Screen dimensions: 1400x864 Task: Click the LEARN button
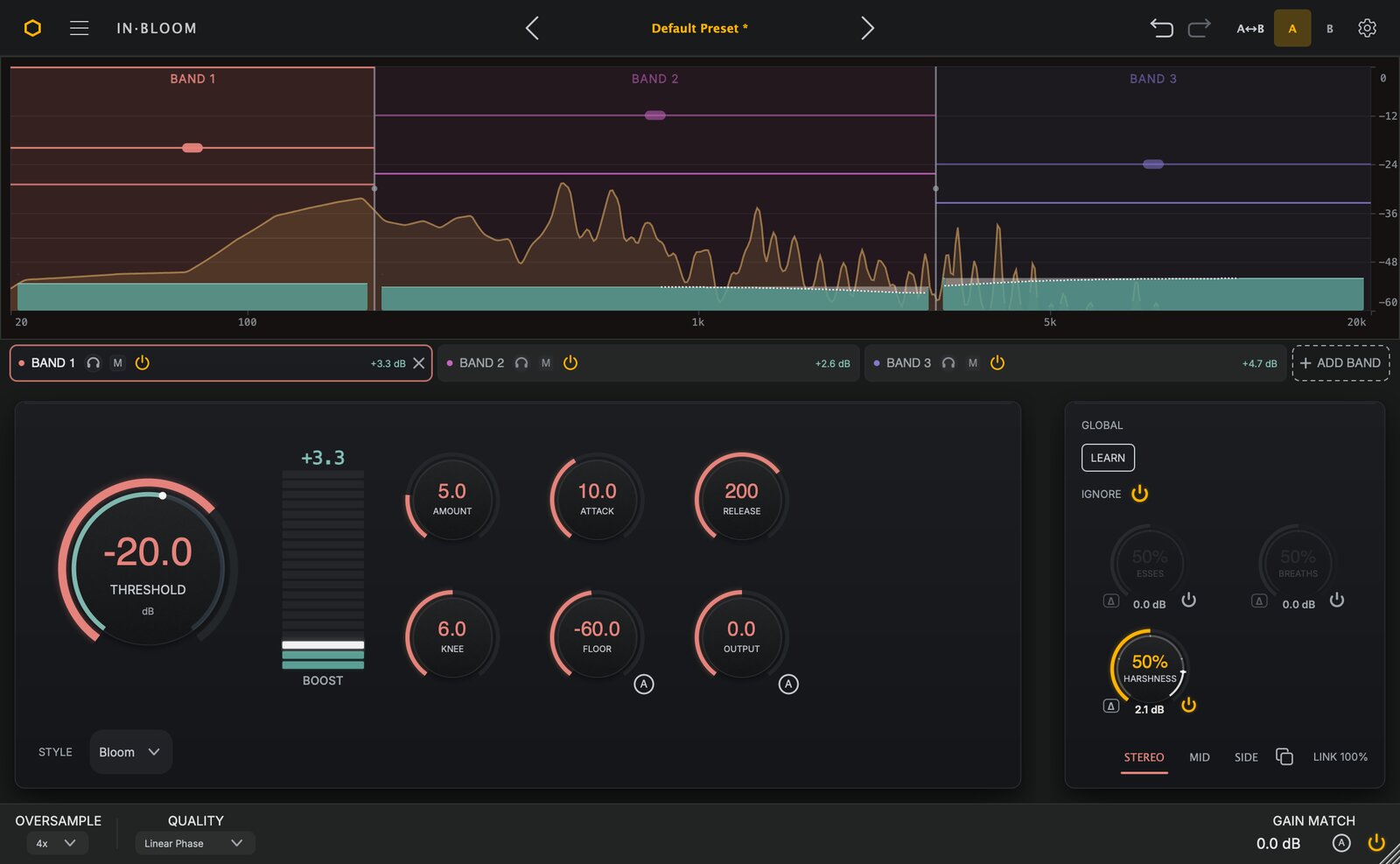click(x=1108, y=458)
